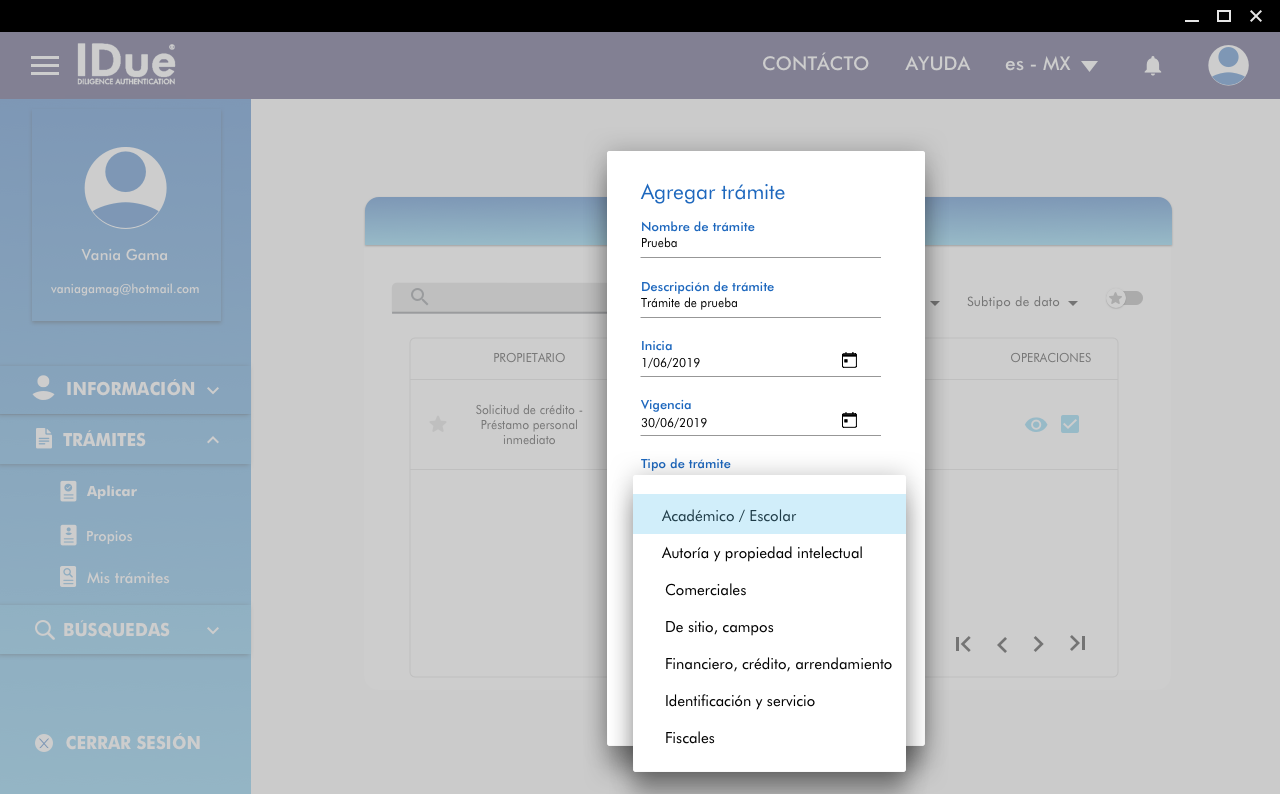This screenshot has height=794, width=1280.
Task: Toggle the favorites star switch
Action: coord(1124,299)
